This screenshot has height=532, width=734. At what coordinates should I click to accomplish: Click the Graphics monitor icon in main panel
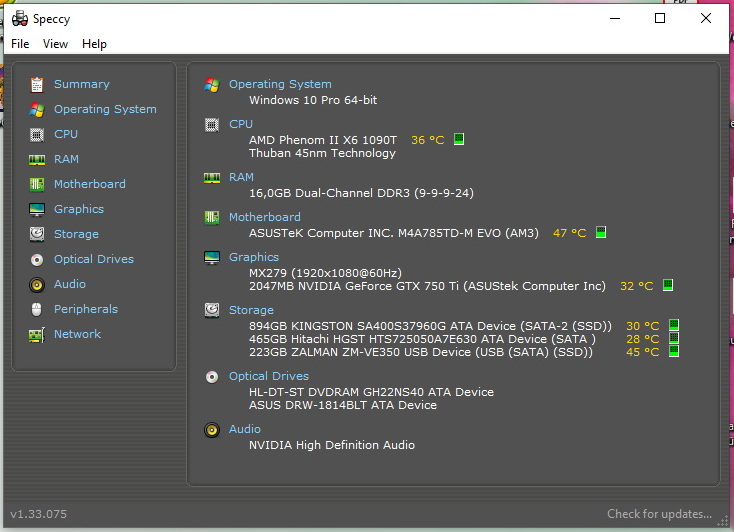(212, 258)
